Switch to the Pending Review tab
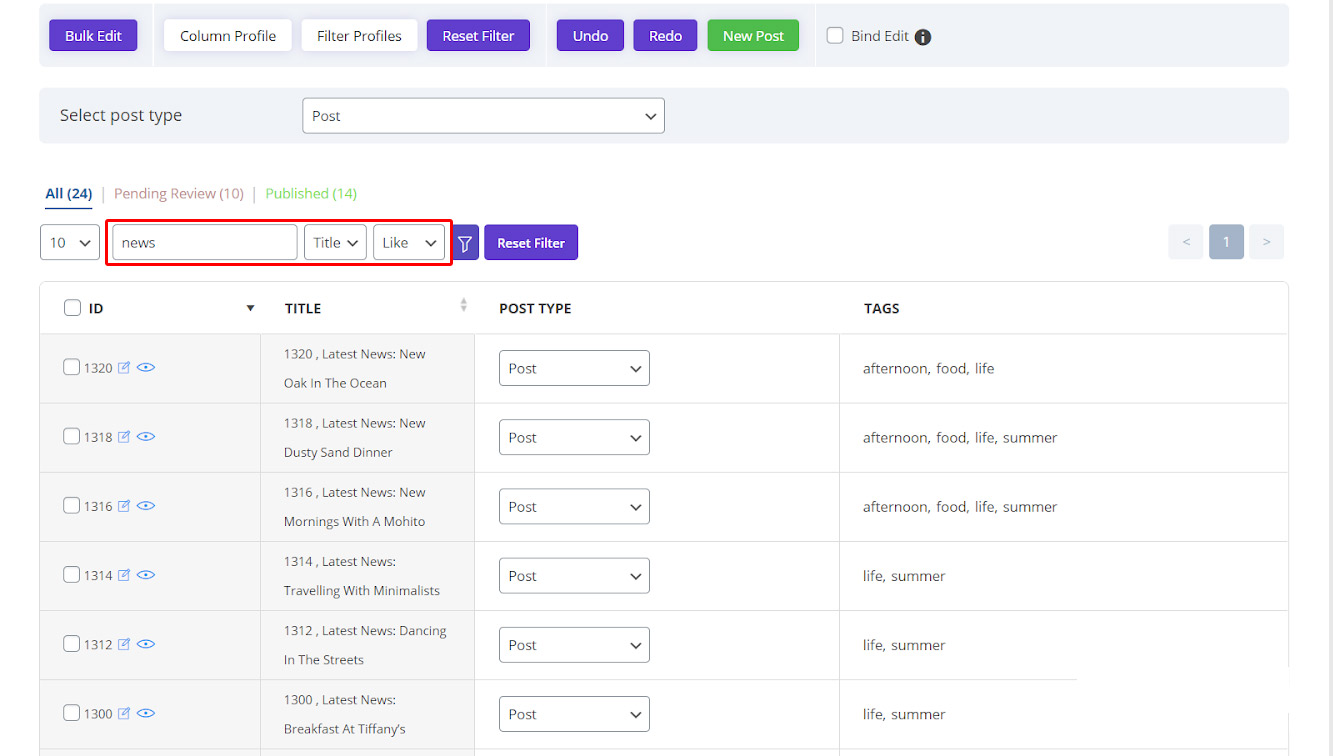 coord(178,193)
